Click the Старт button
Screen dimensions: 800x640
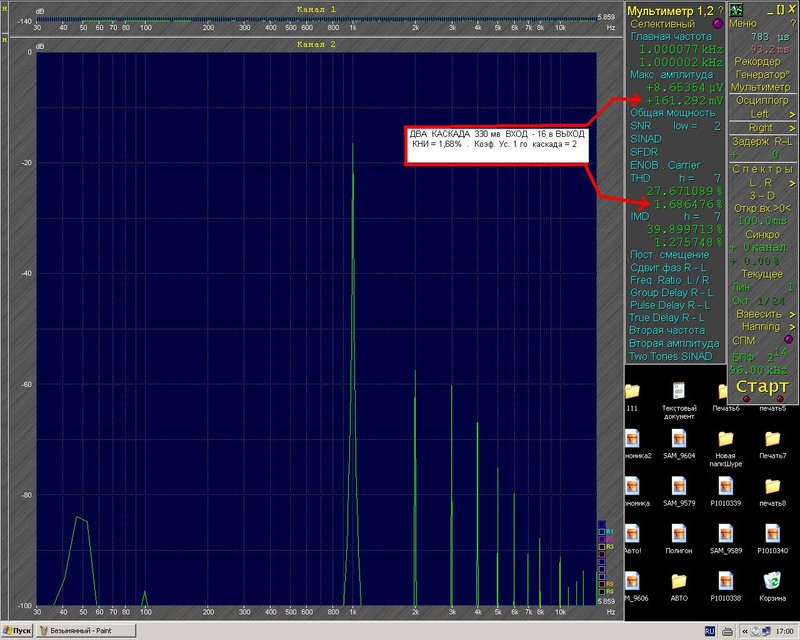tap(762, 387)
